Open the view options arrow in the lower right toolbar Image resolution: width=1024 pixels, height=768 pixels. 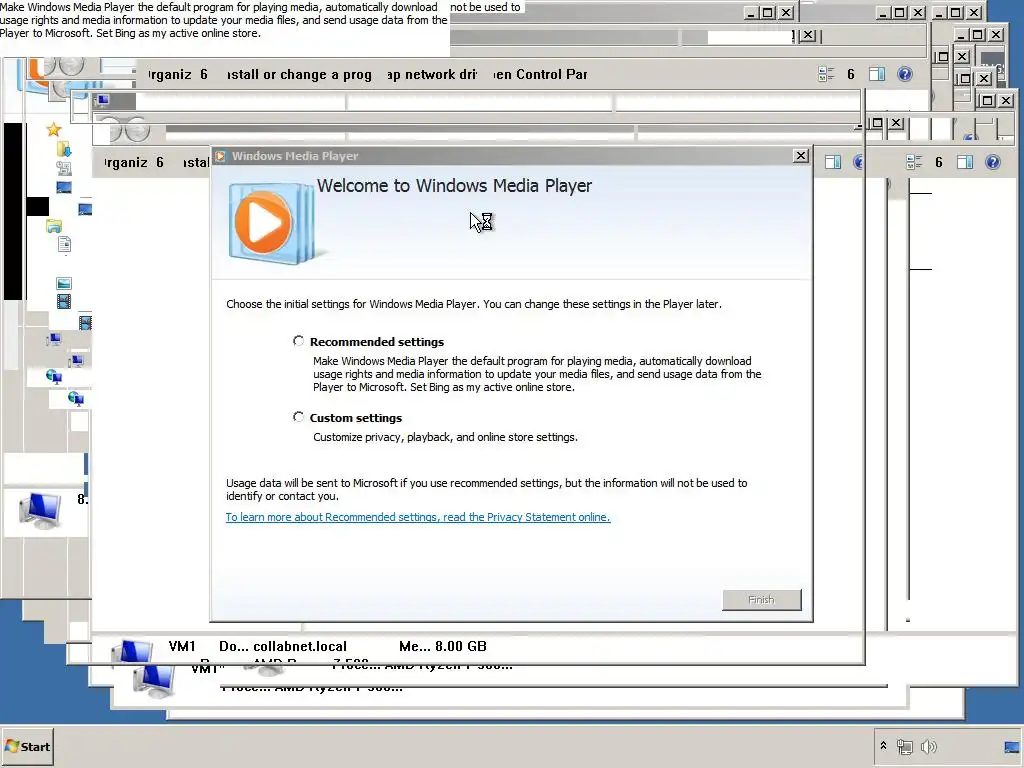coord(939,163)
